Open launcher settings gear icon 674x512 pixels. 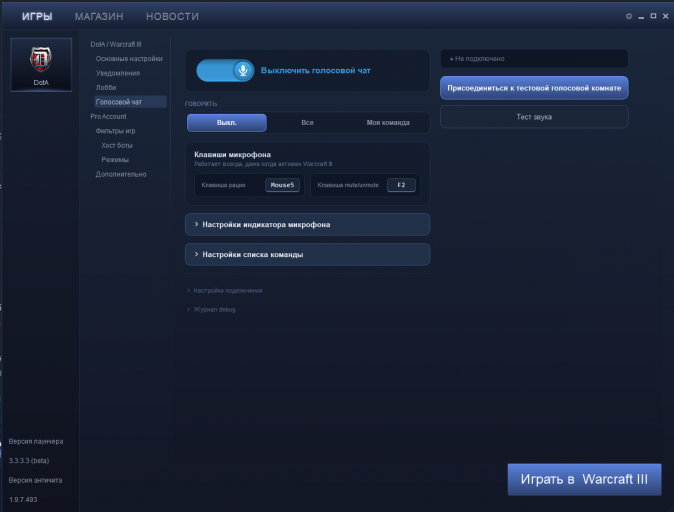tap(629, 16)
